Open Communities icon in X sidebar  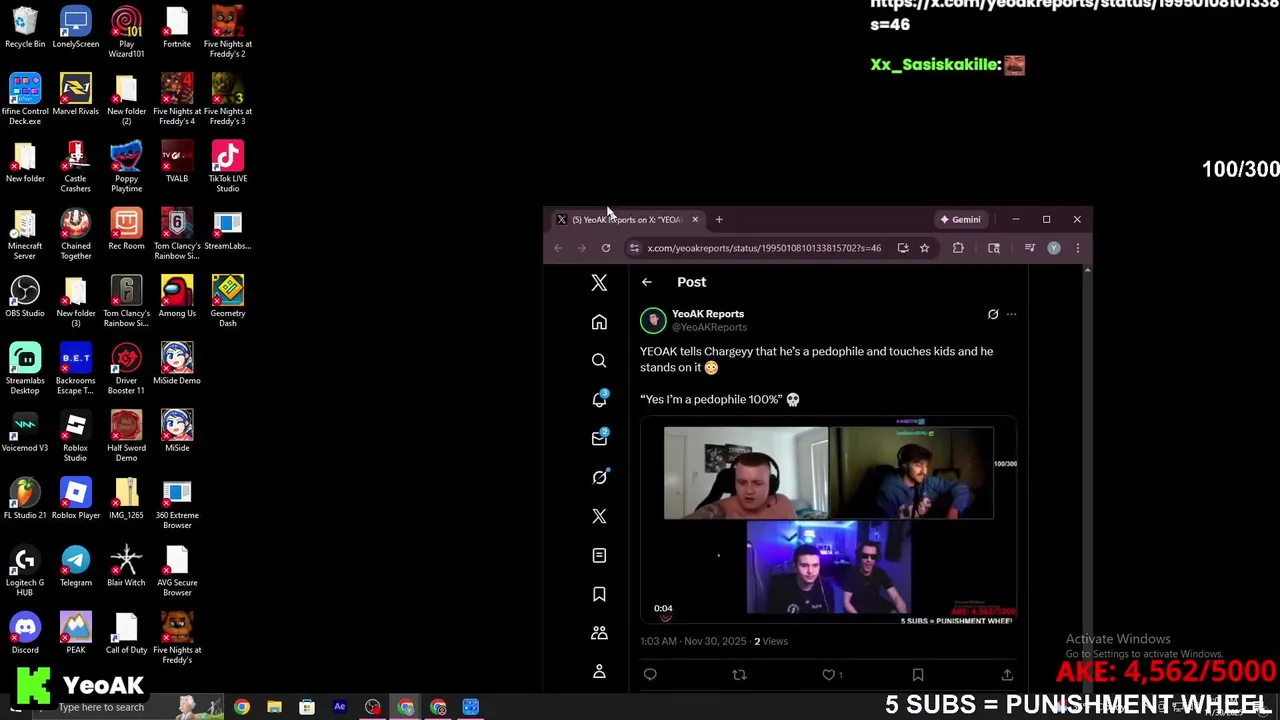pyautogui.click(x=599, y=633)
